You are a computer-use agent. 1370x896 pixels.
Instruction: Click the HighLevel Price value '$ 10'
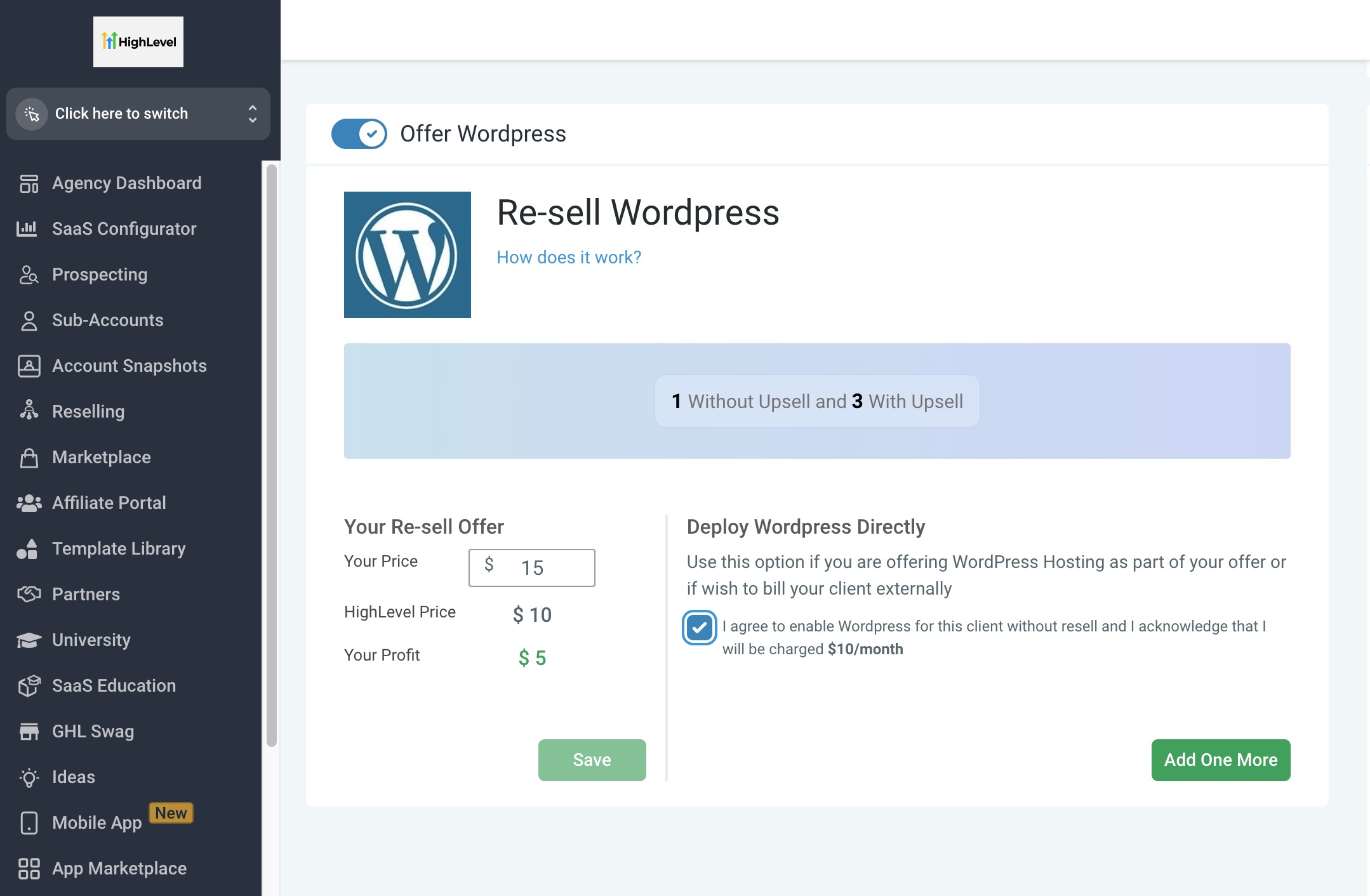point(532,615)
